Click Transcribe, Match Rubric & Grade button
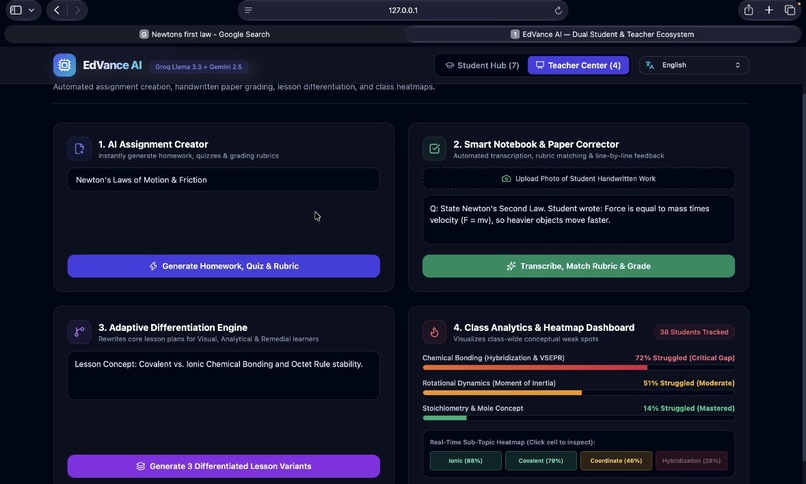The image size is (806, 484). click(x=578, y=266)
